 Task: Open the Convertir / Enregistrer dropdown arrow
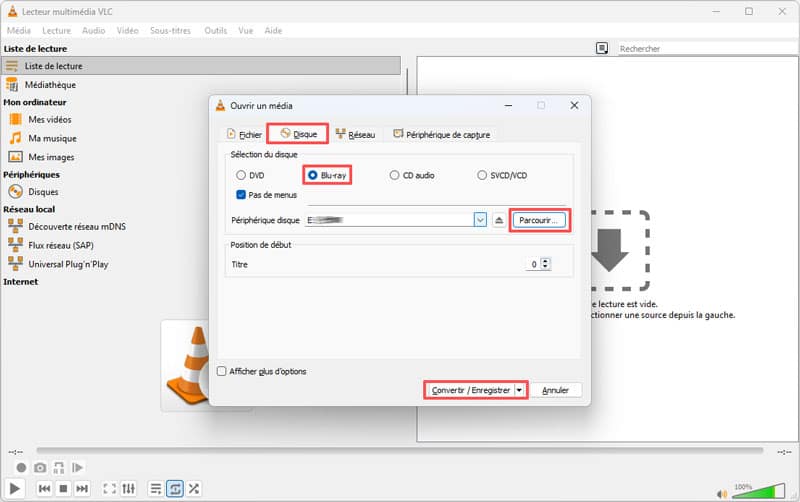(519, 390)
